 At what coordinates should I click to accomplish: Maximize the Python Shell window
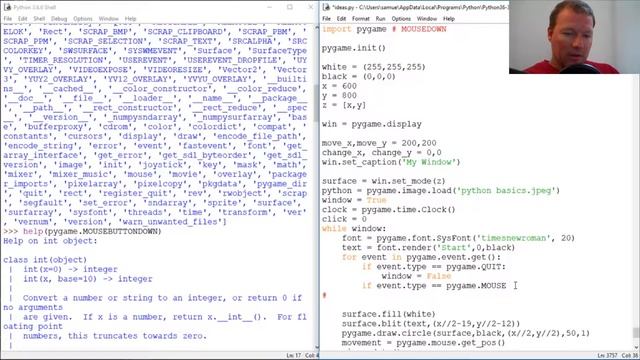pyautogui.click(x=290, y=7)
